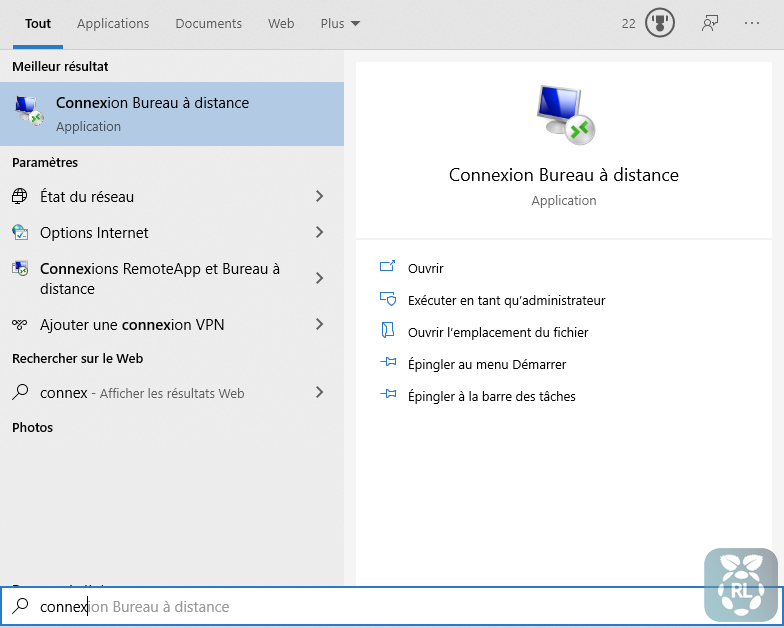
Task: Choose Ouvrir l'emplacement du fichier
Action: coord(498,332)
